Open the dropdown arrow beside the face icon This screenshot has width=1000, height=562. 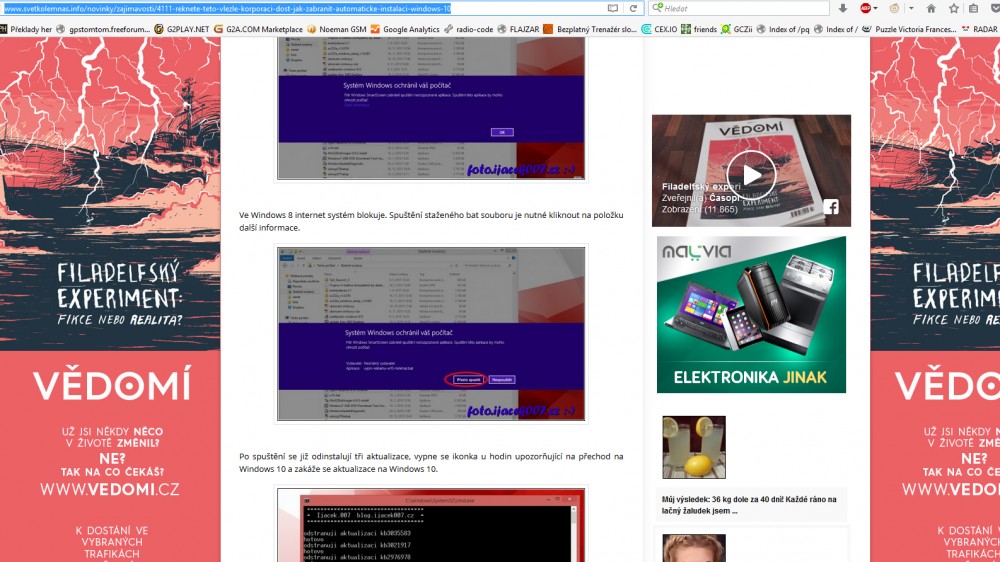[911, 8]
